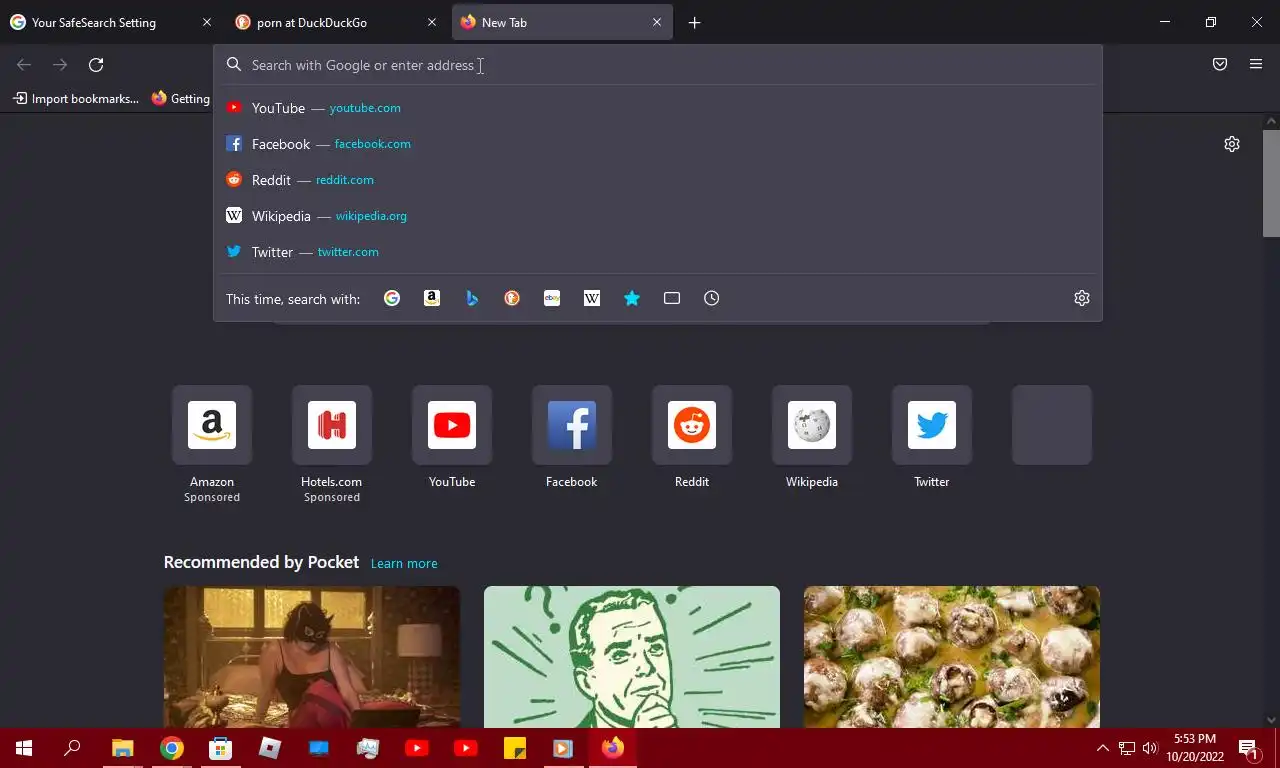1280x768 pixels.
Task: Reload the current page
Action: click(x=96, y=64)
